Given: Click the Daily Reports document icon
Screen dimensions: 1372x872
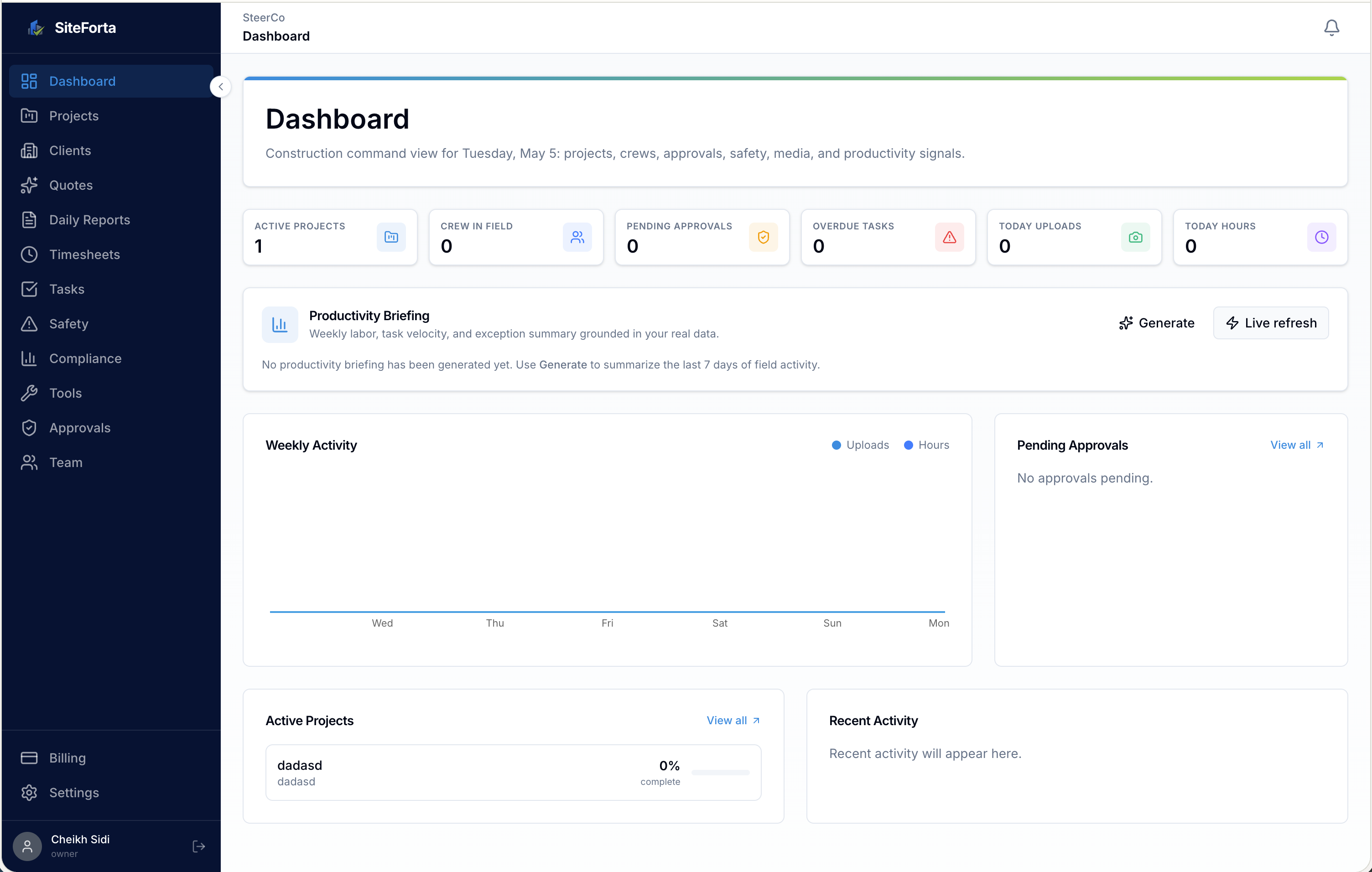Looking at the screenshot, I should coord(29,220).
